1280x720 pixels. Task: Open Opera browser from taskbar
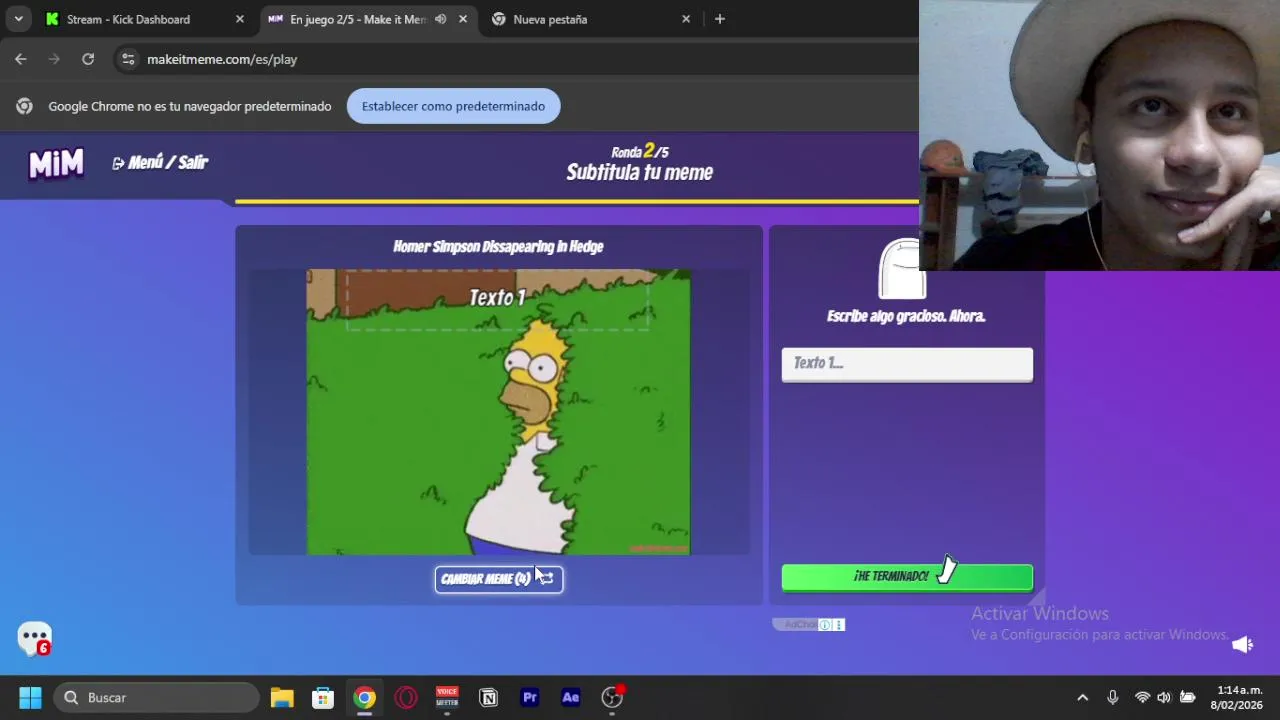point(406,697)
